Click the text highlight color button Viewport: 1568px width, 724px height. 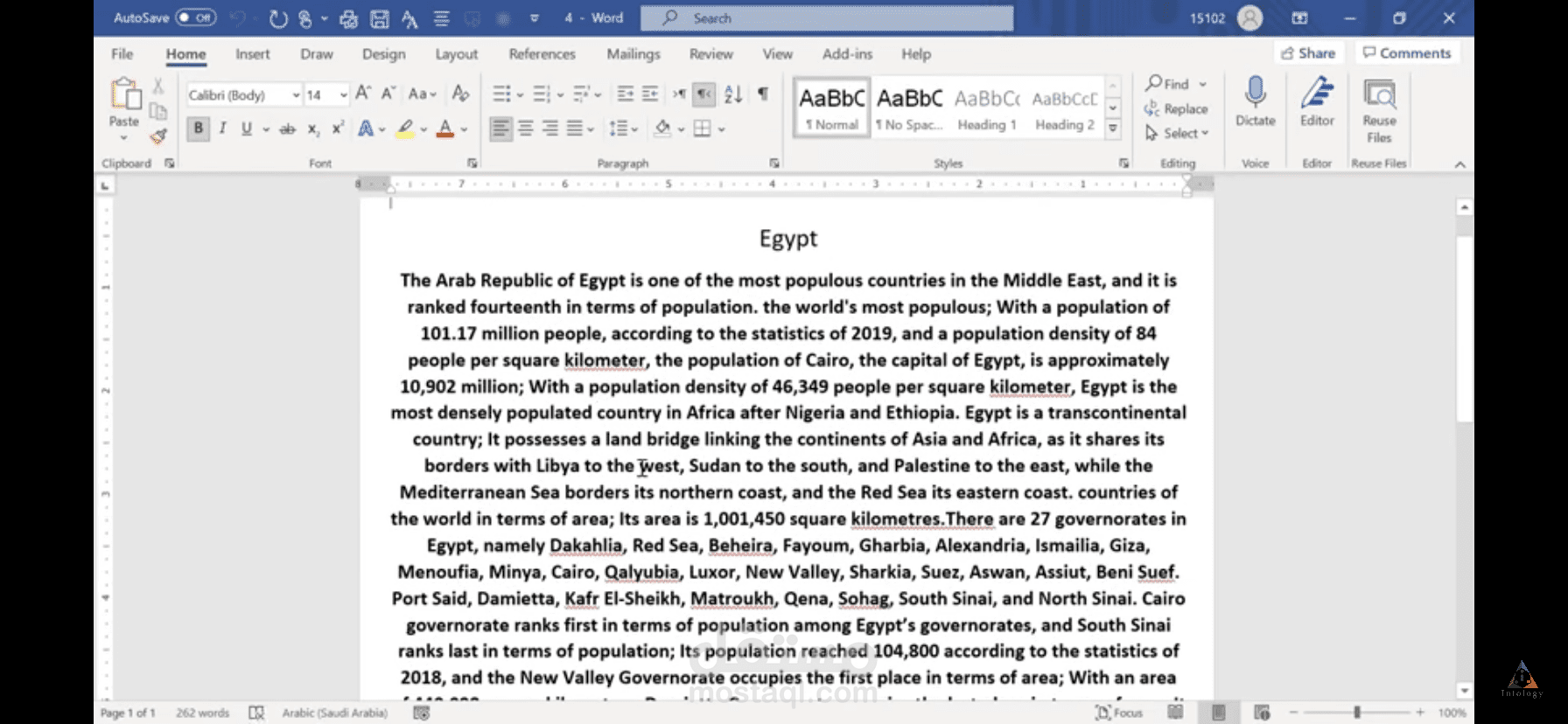404,129
